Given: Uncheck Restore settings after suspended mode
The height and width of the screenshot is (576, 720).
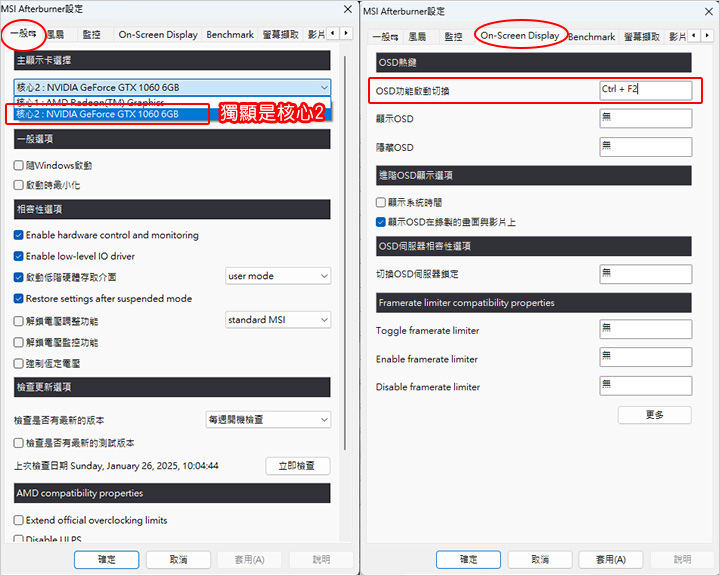Looking at the screenshot, I should (x=18, y=299).
